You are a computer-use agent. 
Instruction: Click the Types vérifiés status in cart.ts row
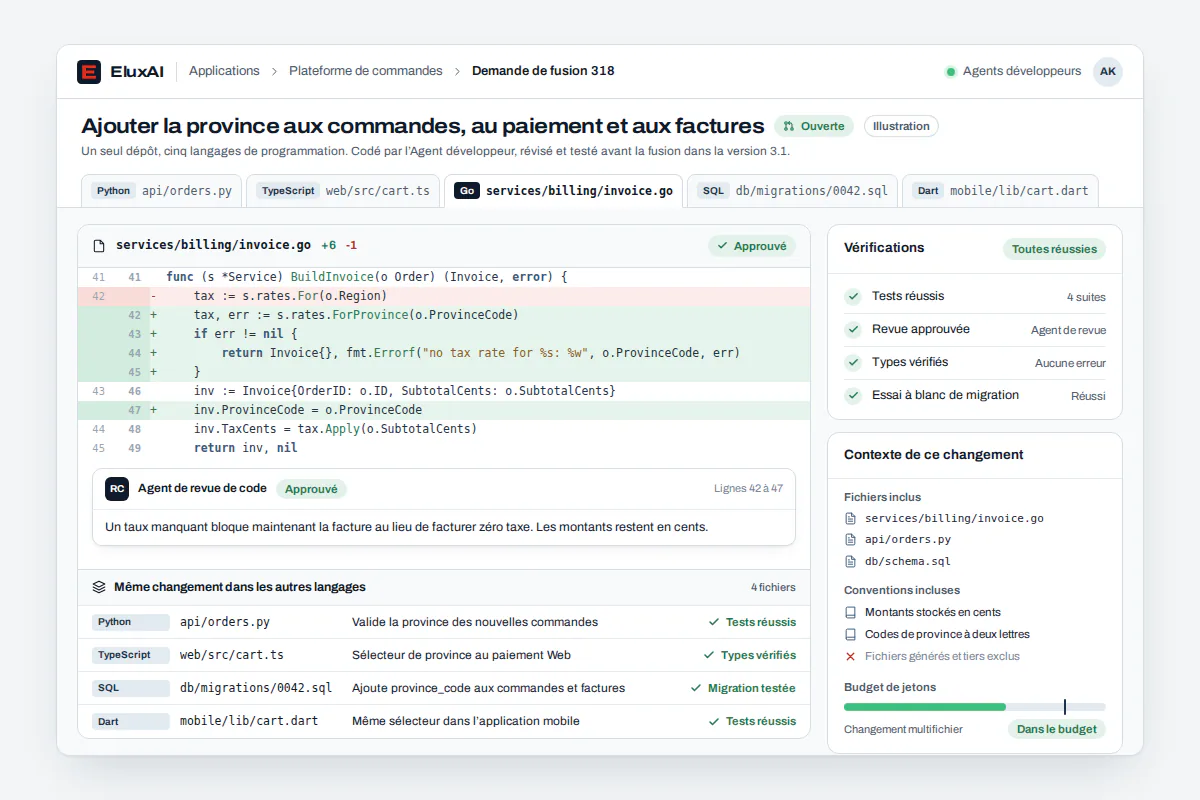click(758, 655)
